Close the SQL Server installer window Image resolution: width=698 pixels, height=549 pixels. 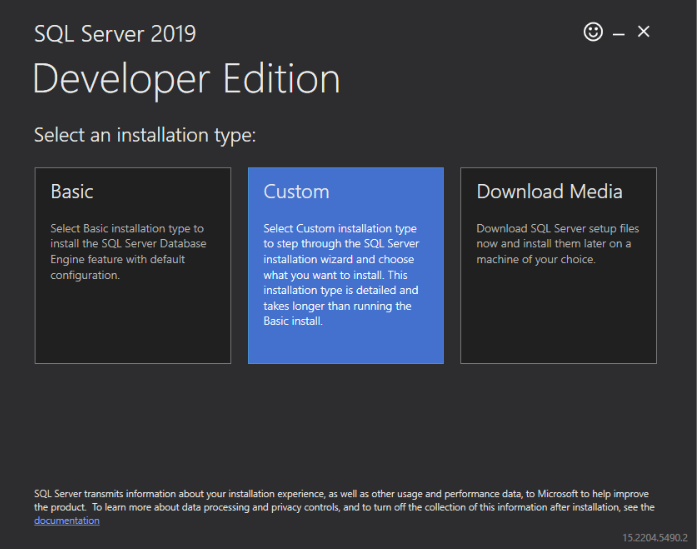pos(643,32)
